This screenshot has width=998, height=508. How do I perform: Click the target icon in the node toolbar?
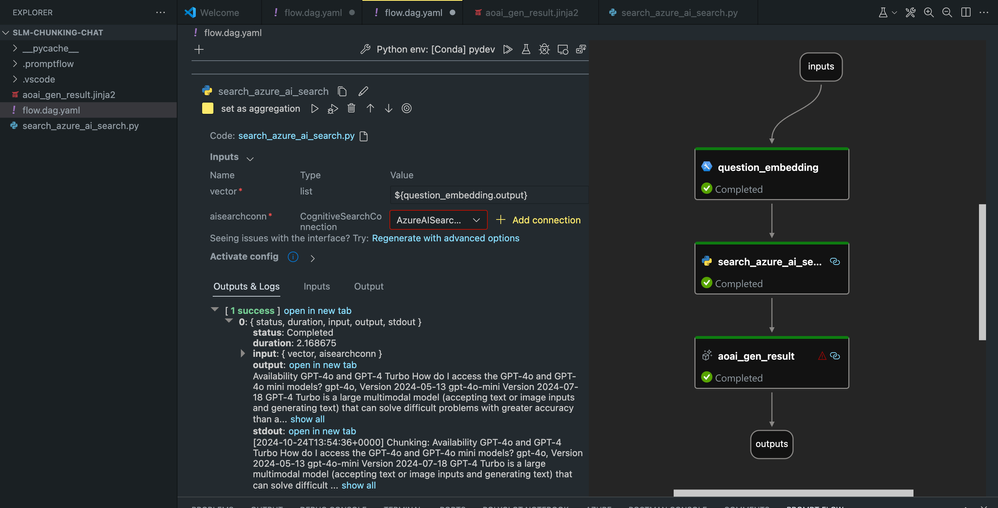[x=407, y=109]
